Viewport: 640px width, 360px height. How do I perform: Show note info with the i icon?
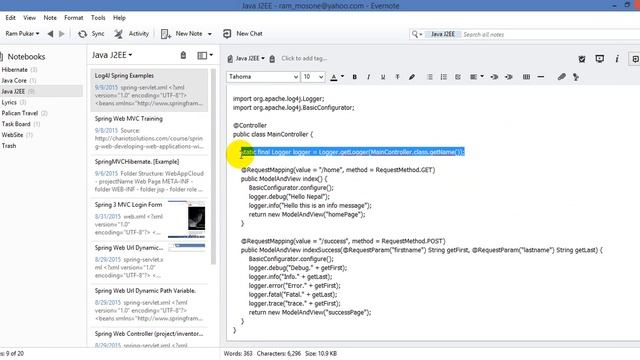(x=617, y=59)
